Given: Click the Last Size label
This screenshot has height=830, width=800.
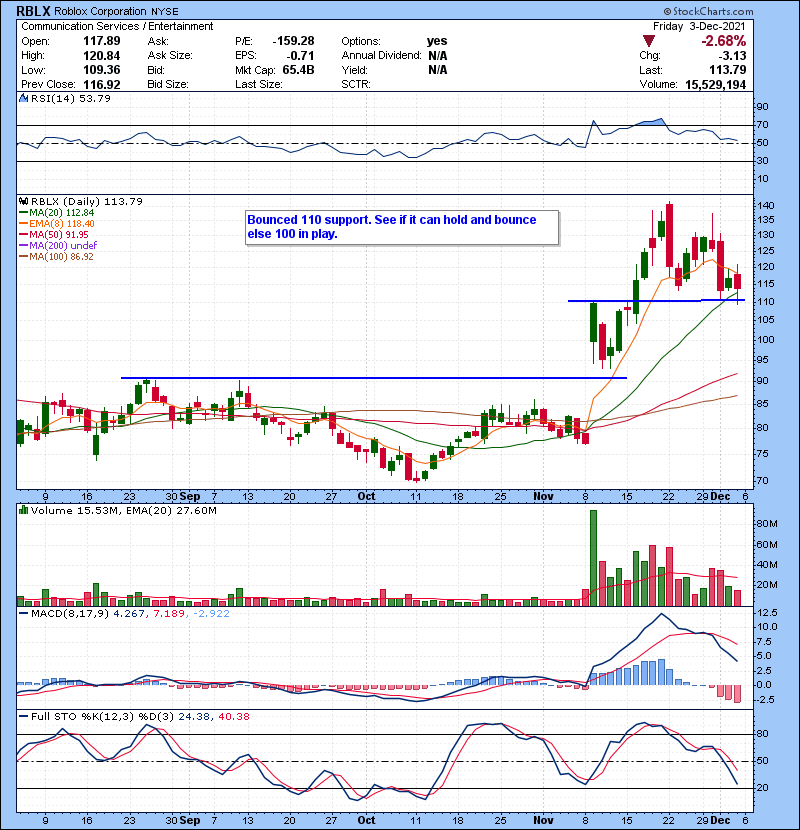Looking at the screenshot, I should coord(259,84).
